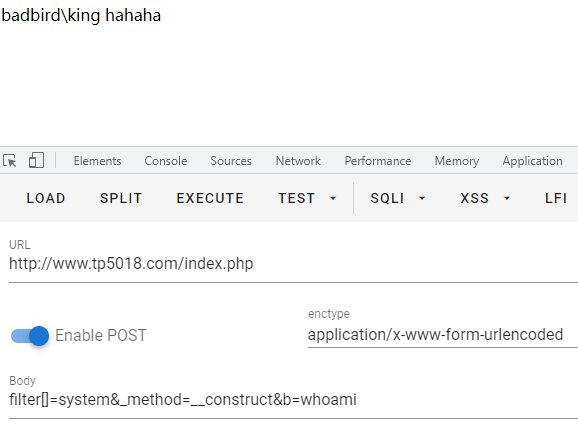
Task: Click the SPLIT button
Action: point(121,198)
